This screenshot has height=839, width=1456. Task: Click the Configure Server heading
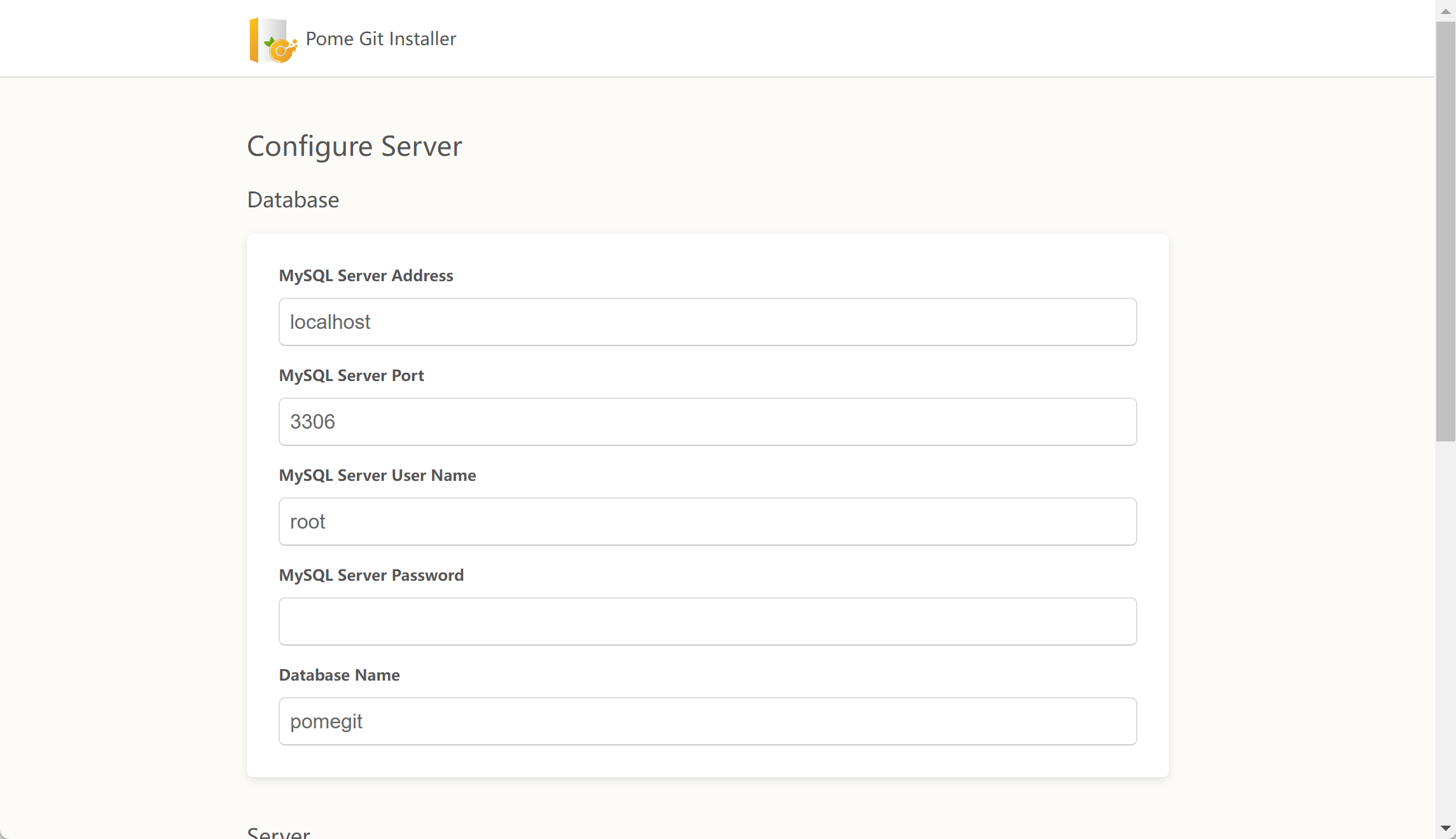pos(354,146)
